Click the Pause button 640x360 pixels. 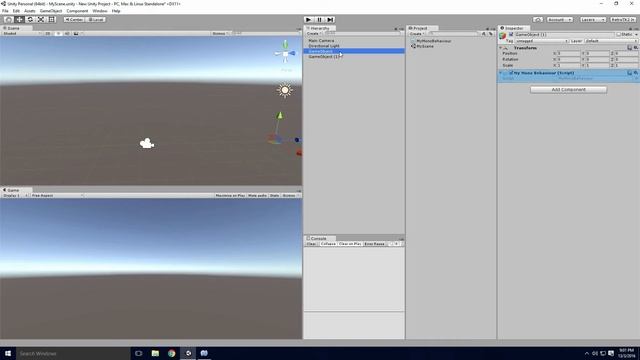pos(320,20)
